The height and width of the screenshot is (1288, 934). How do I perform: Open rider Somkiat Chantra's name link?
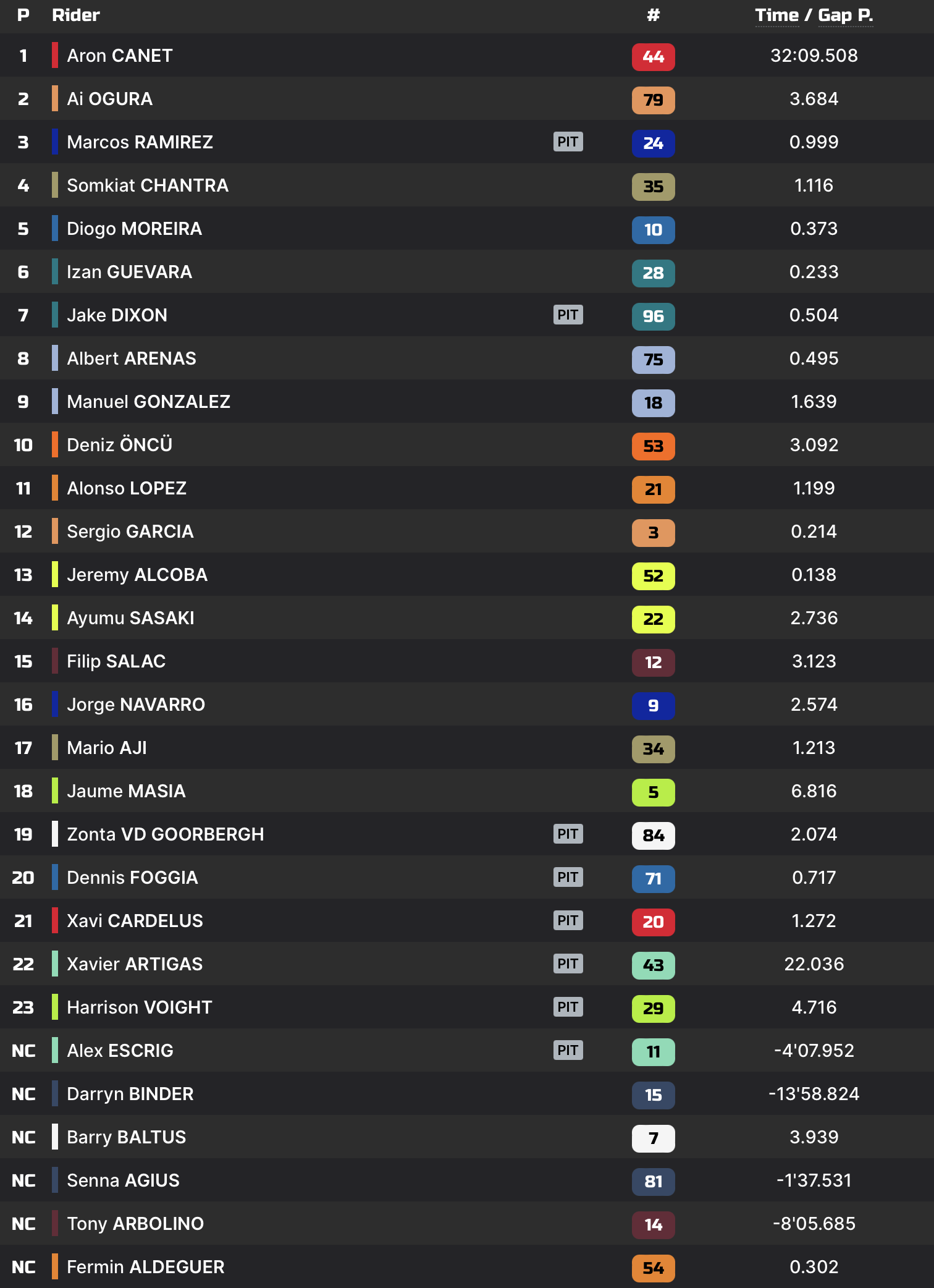148,185
